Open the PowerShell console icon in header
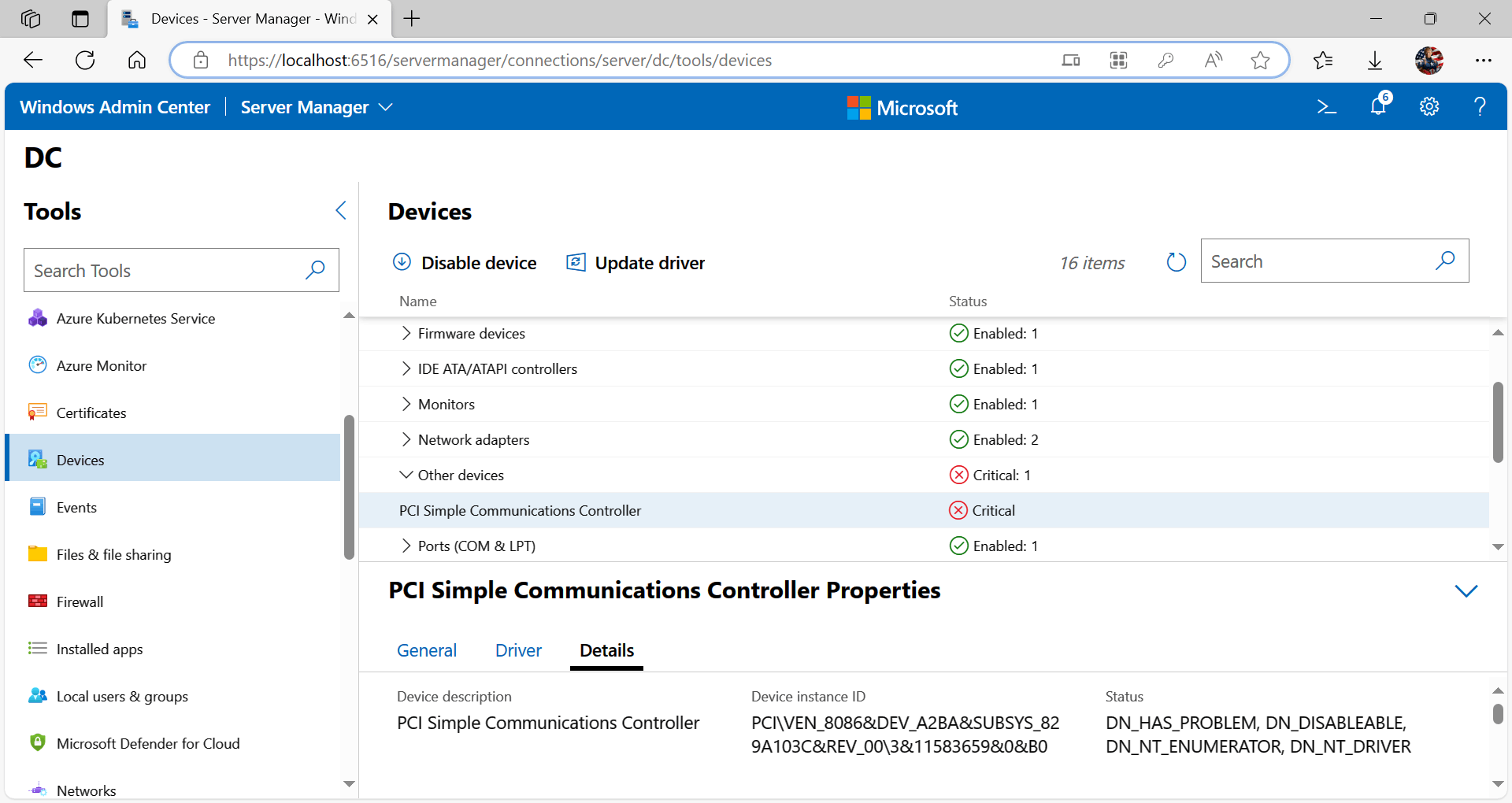 click(x=1327, y=106)
